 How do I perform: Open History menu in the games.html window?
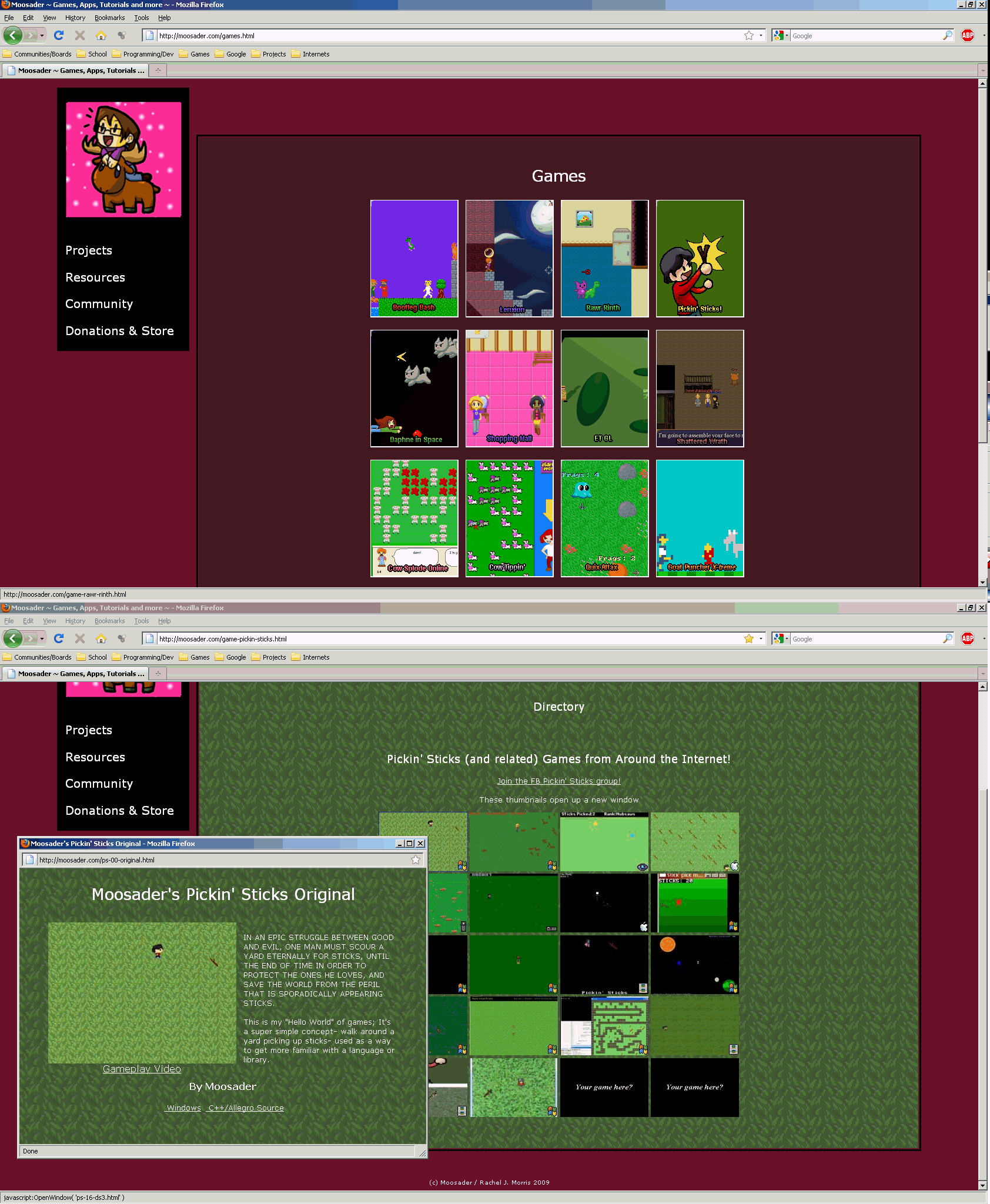click(x=75, y=18)
